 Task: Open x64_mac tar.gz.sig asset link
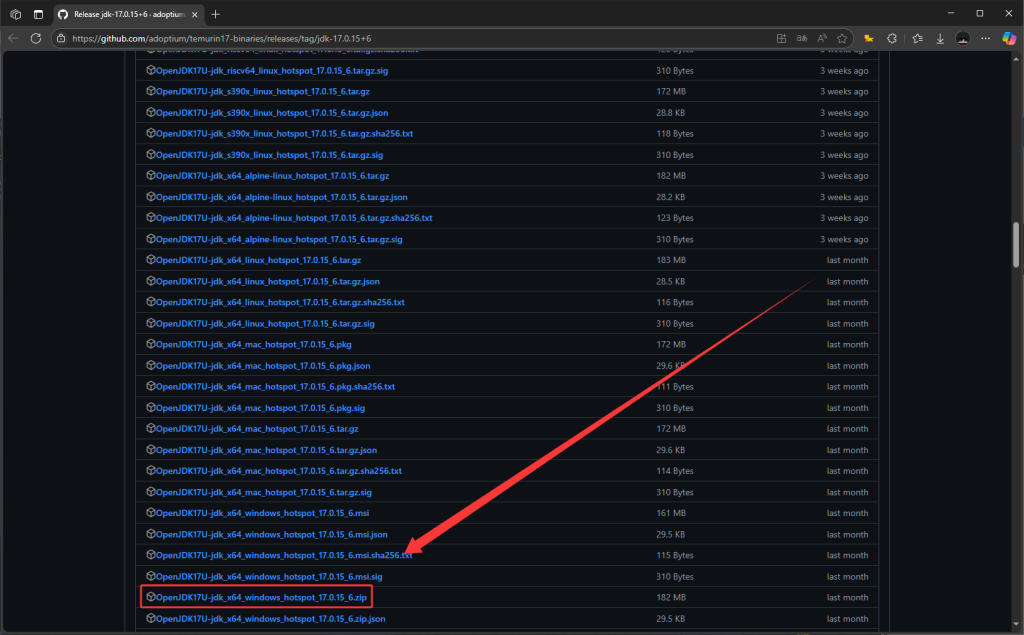point(263,493)
